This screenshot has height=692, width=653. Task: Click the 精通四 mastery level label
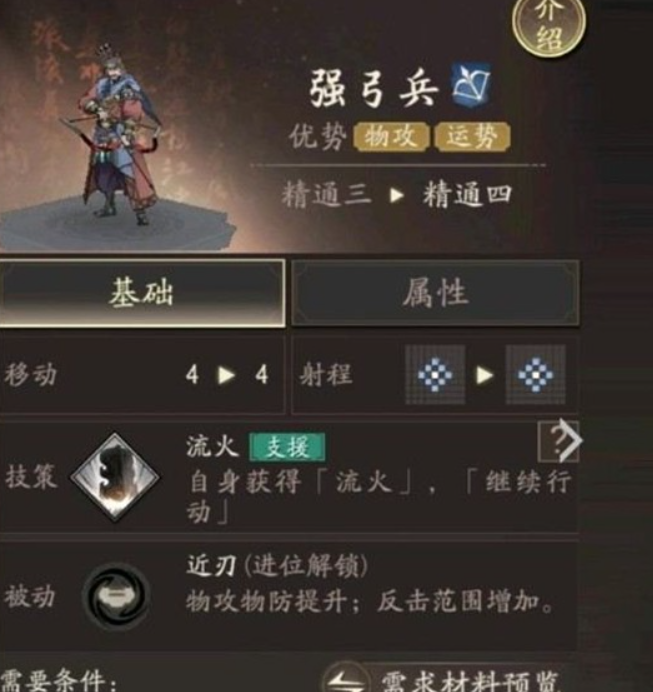pos(467,195)
